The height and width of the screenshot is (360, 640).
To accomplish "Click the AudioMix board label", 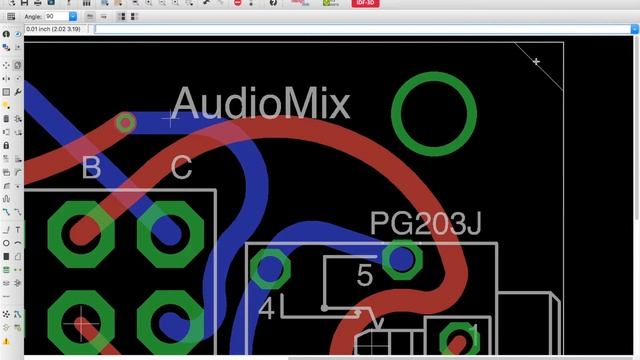I will tap(261, 103).
